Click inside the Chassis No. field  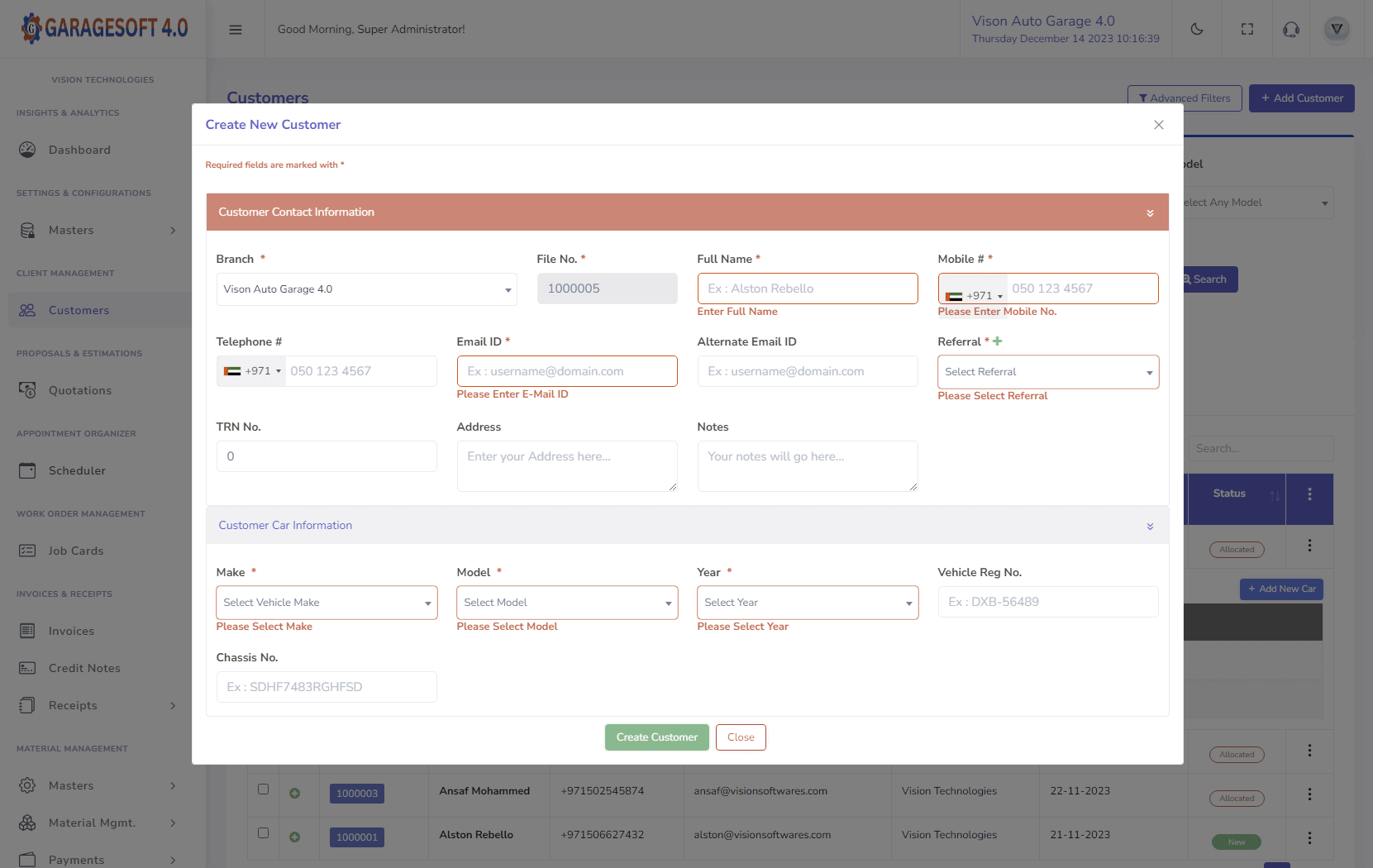pos(326,687)
